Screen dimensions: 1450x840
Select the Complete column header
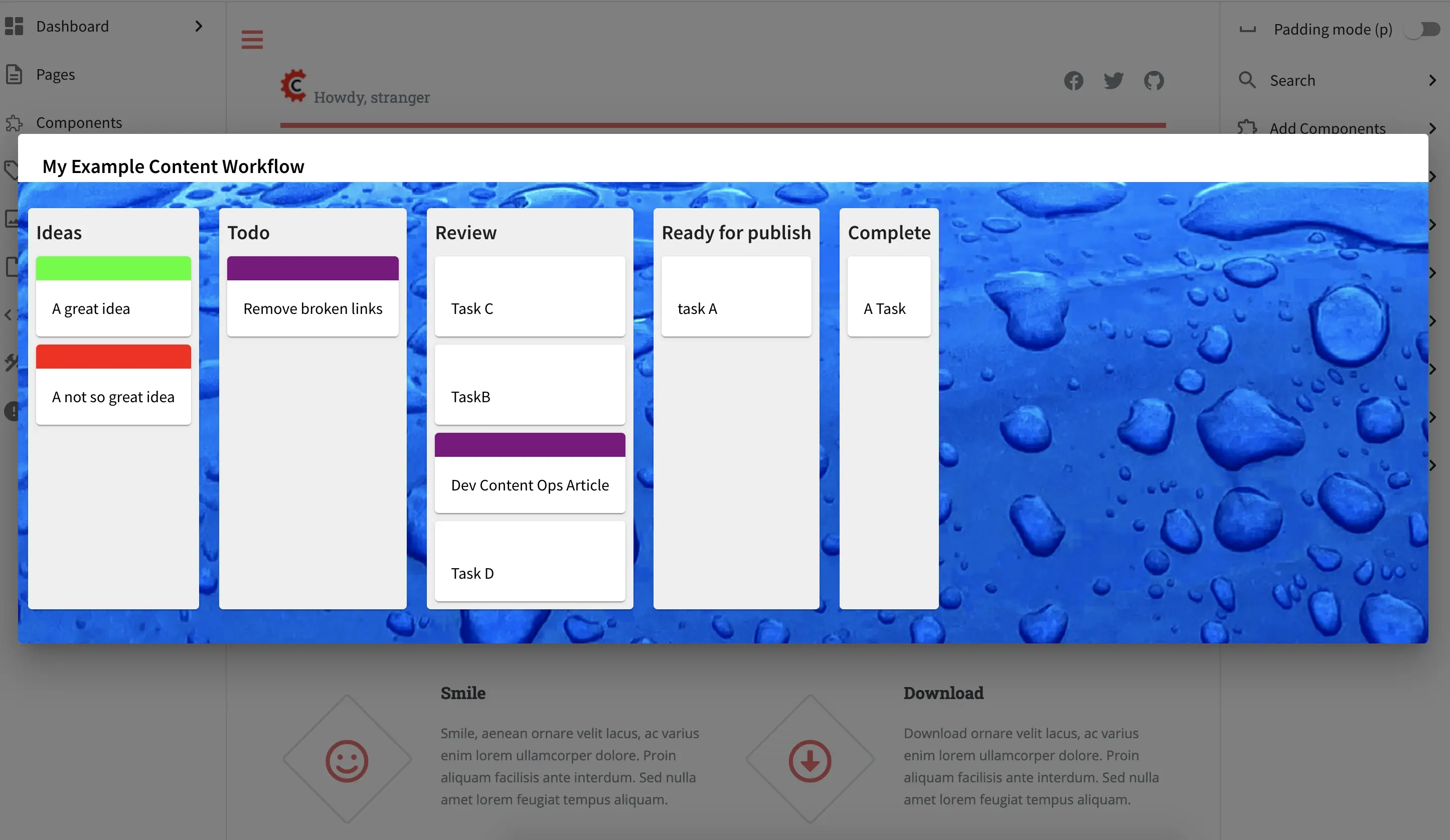[x=888, y=231]
